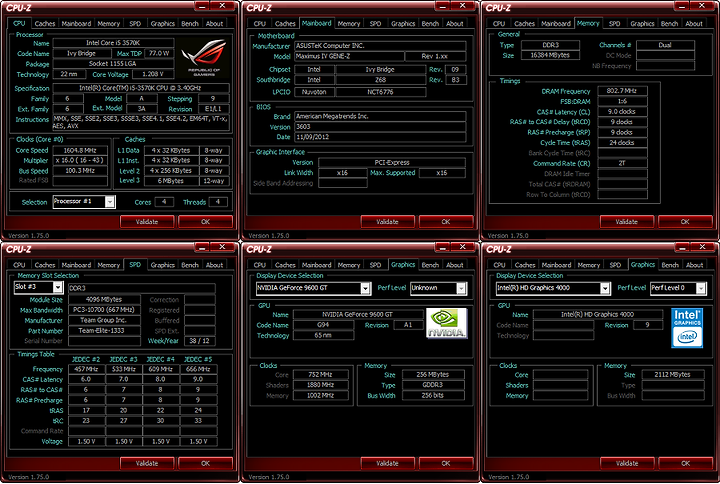Click OK in the NVIDIA Graphics window

tap(446, 463)
